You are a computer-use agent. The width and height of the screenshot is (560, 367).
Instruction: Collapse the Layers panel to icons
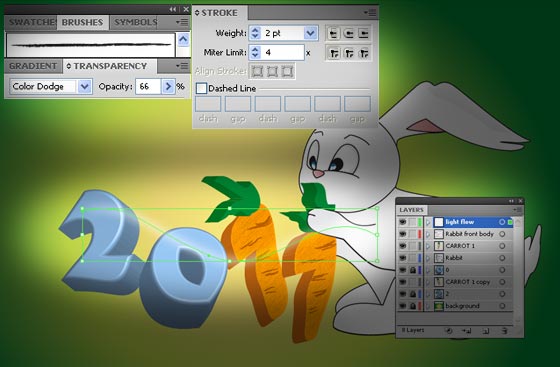pos(511,201)
